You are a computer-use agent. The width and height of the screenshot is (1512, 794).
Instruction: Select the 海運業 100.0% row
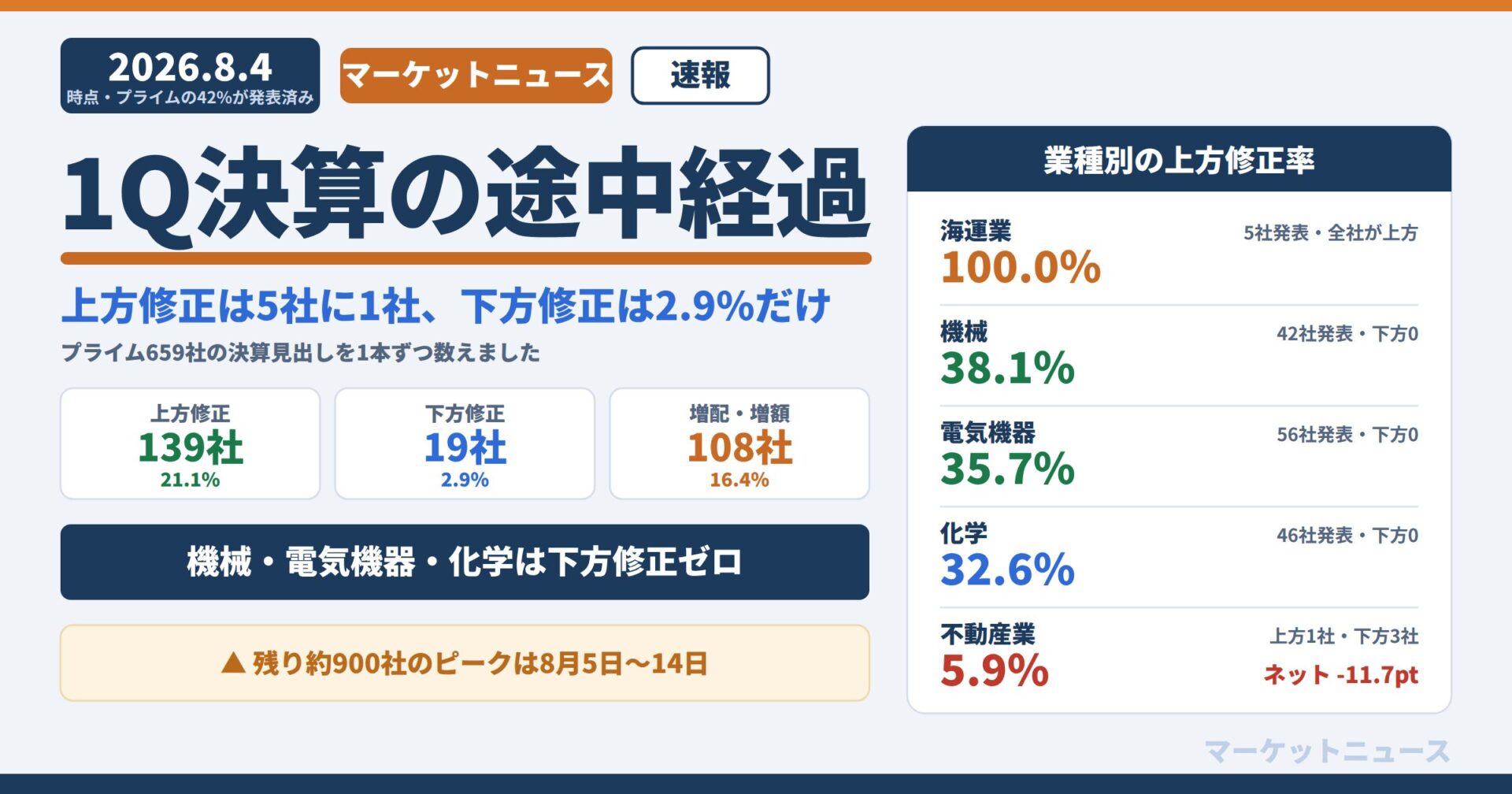tap(1179, 254)
